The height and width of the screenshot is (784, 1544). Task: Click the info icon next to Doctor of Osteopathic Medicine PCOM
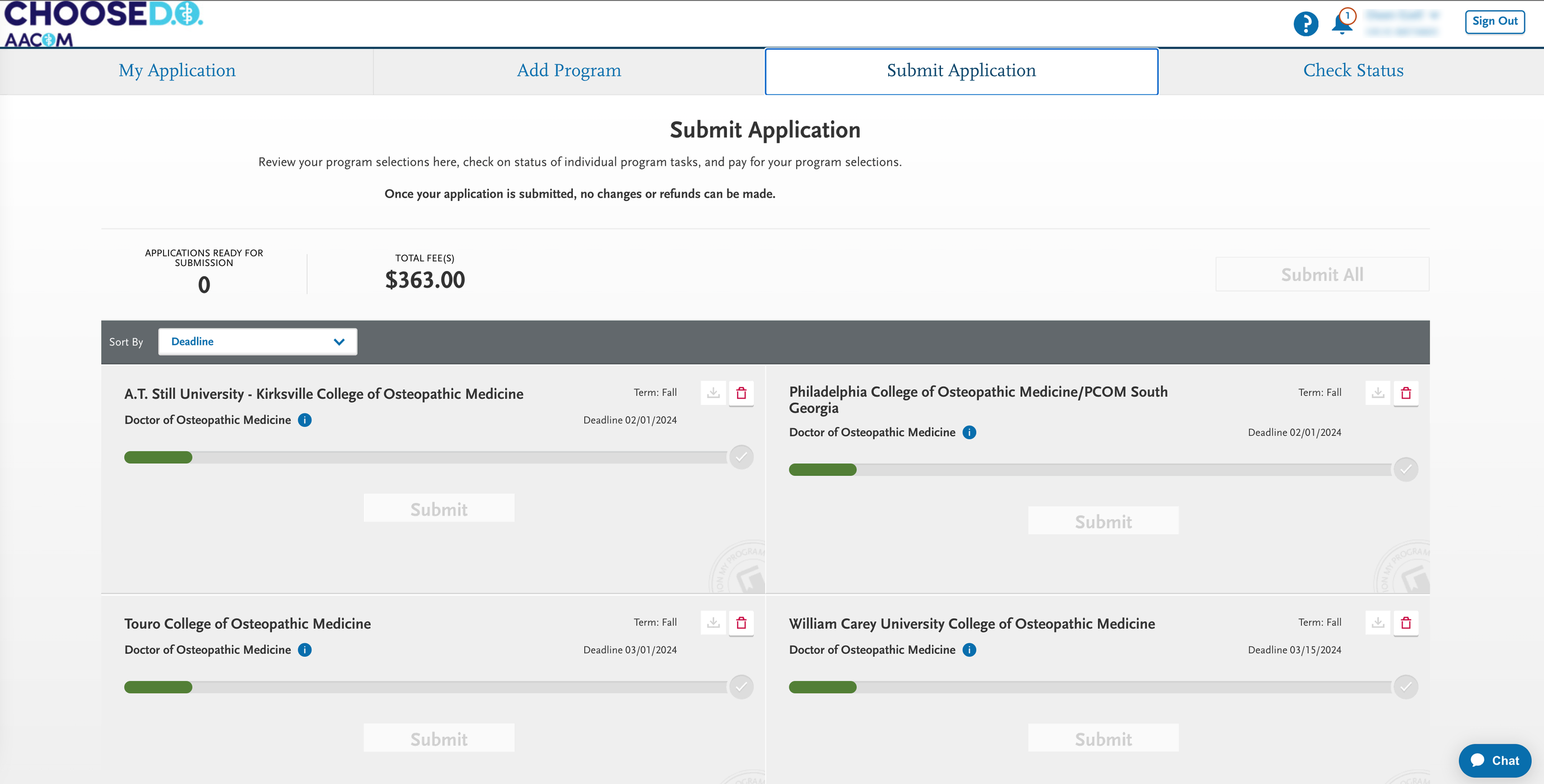(x=969, y=432)
